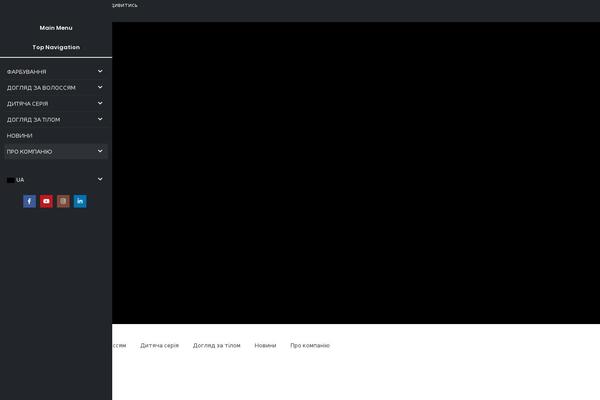600x400 pixels.
Task: Select ДИТЯЧА СЕРІЯ in the sidebar menu
Action: [28, 104]
